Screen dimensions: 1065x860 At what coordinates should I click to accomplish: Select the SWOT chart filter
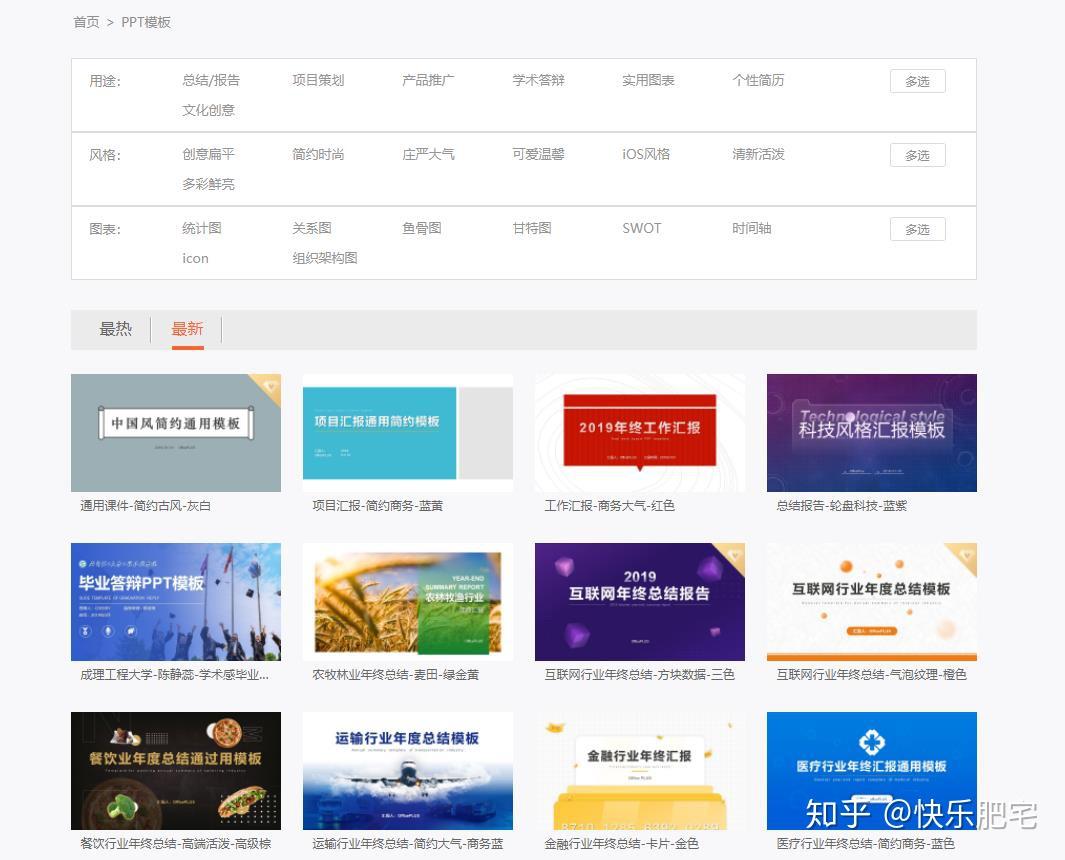(x=641, y=228)
